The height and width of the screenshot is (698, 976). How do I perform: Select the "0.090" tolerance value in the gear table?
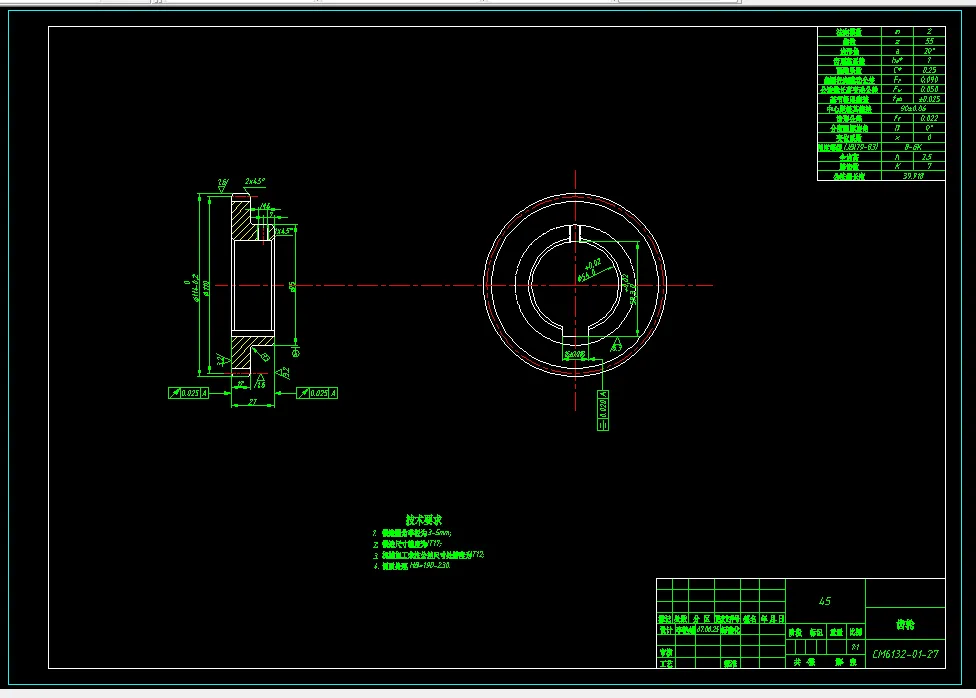[929, 80]
